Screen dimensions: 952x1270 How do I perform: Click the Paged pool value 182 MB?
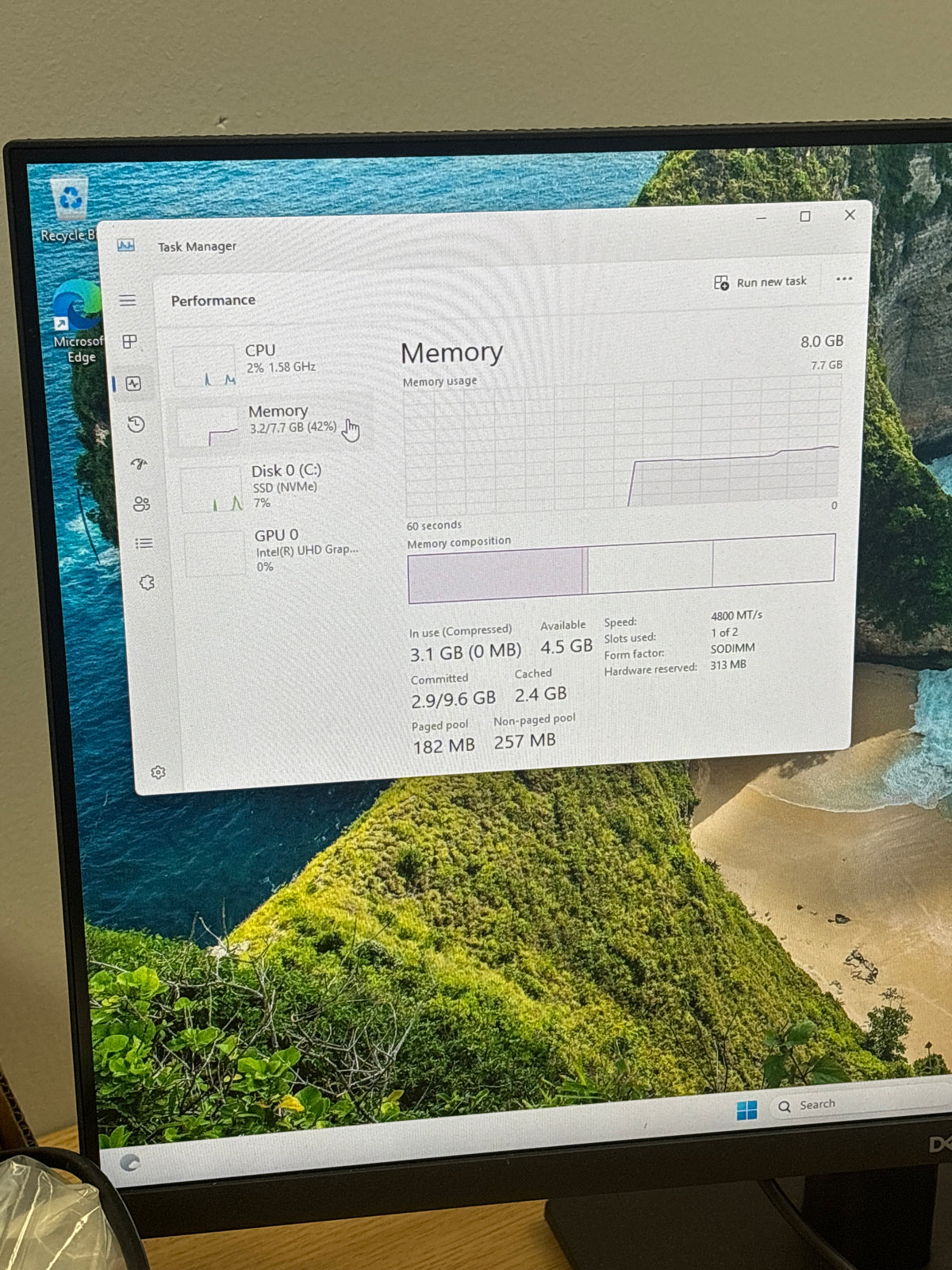click(443, 746)
